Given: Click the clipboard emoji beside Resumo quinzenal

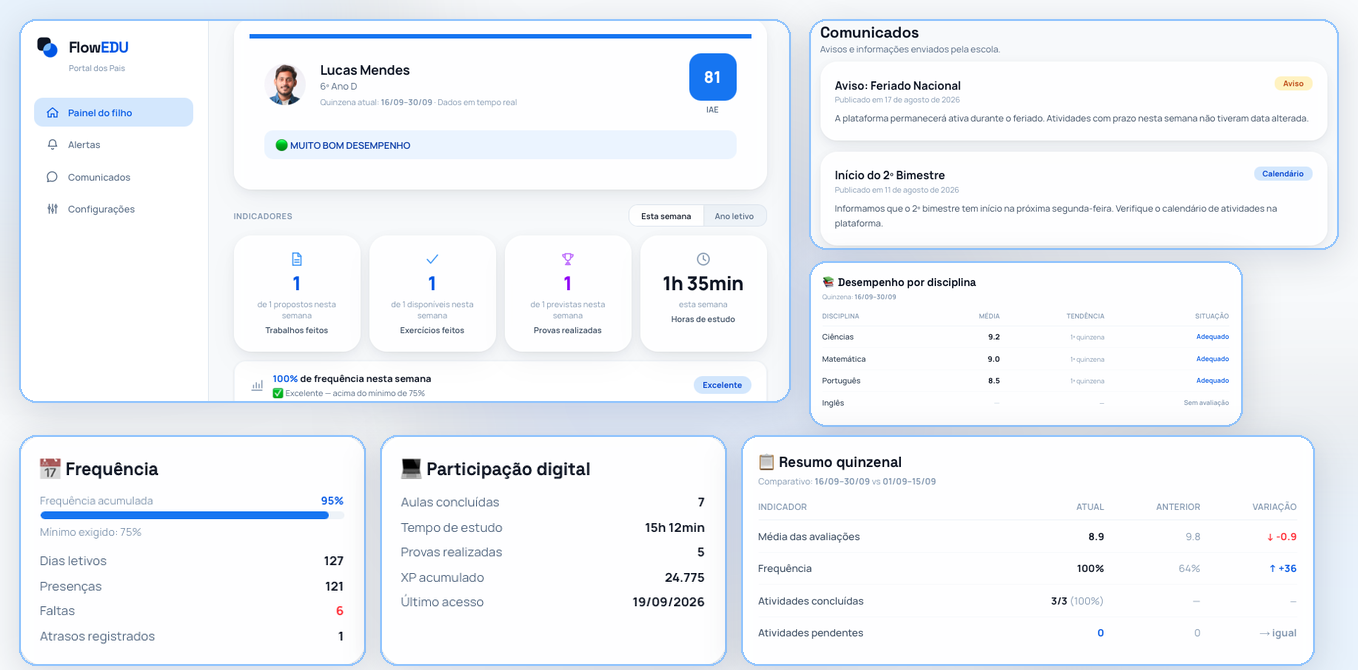Looking at the screenshot, I should point(766,462).
